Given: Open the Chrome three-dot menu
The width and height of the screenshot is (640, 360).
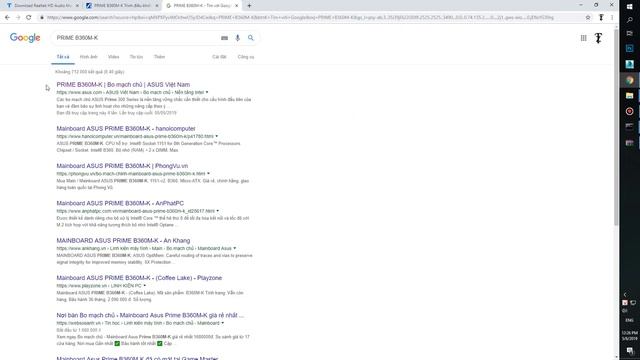Looking at the screenshot, I should 612,18.
